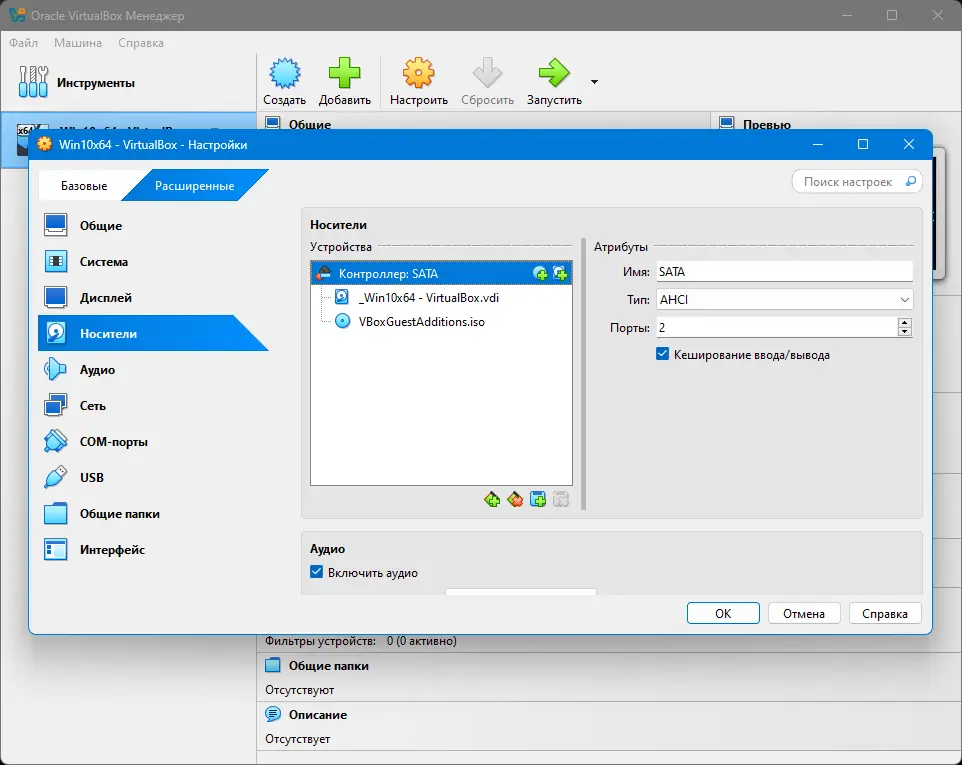Click the Порты field showing 2
962x765 pixels.
[777, 328]
